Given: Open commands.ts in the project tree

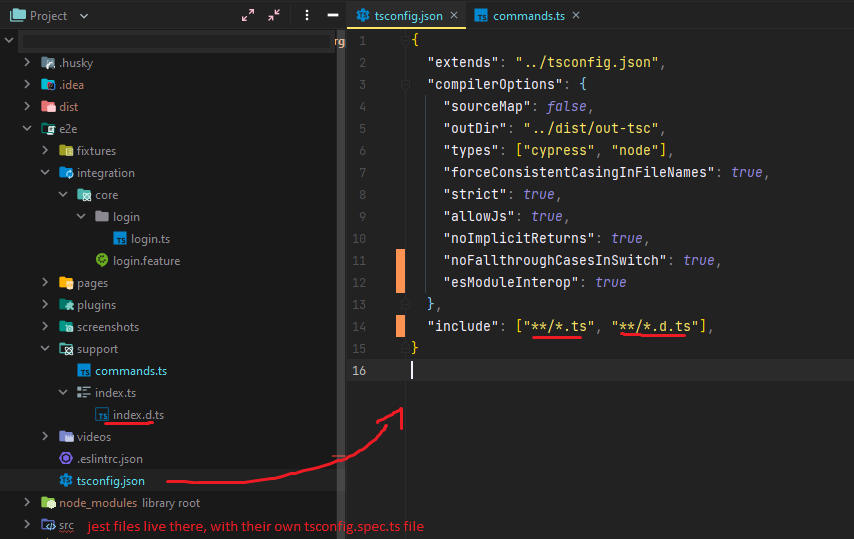Looking at the screenshot, I should pyautogui.click(x=131, y=371).
